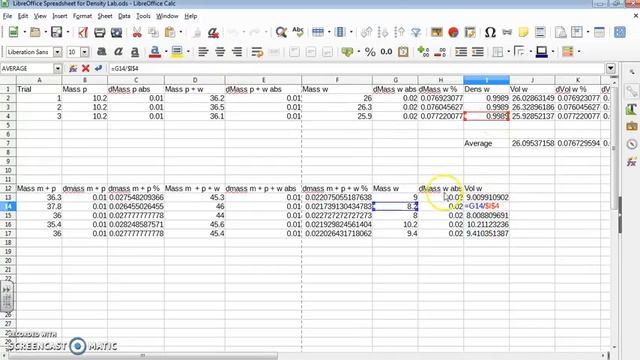Toggle Wrap Text
Screen dimensions: 640x360
(257, 52)
